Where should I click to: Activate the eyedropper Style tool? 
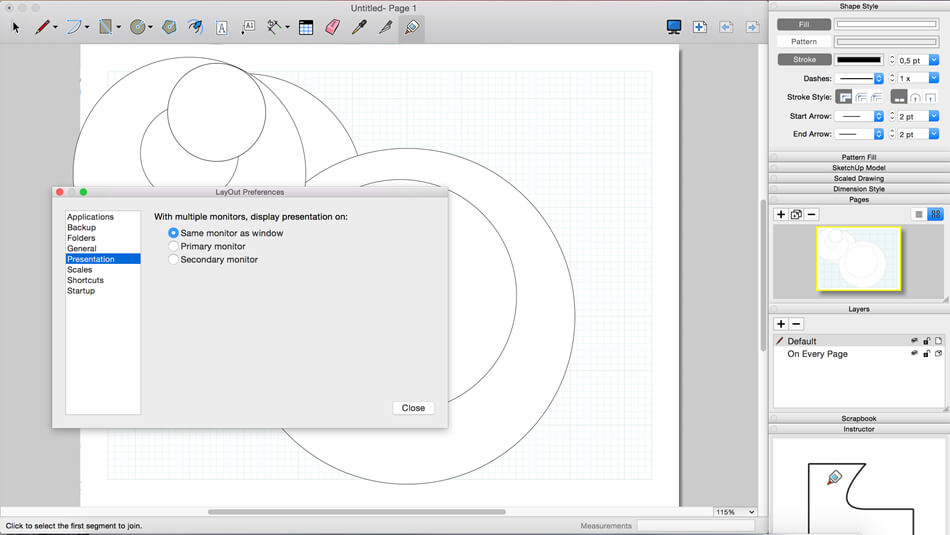pos(359,28)
